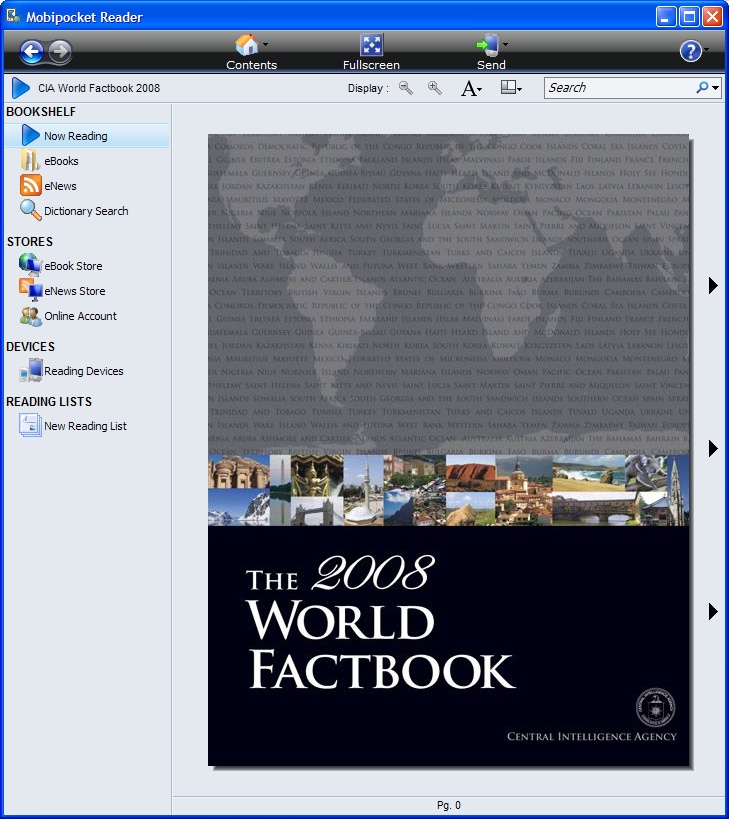Image resolution: width=729 pixels, height=819 pixels.
Task: Open the eBook Store
Action: click(74, 266)
